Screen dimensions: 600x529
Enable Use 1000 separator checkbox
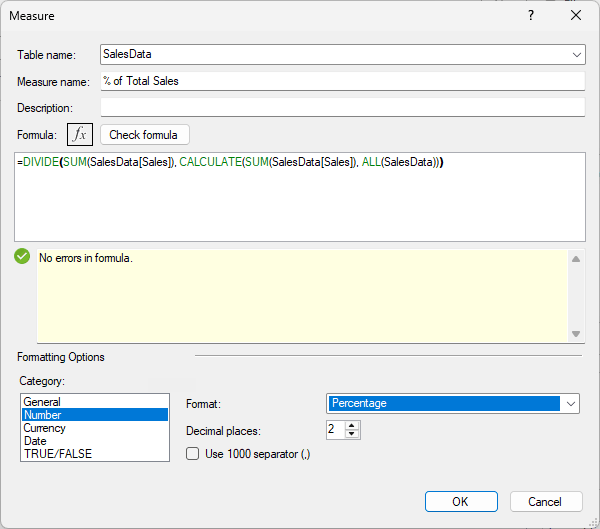click(x=192, y=454)
